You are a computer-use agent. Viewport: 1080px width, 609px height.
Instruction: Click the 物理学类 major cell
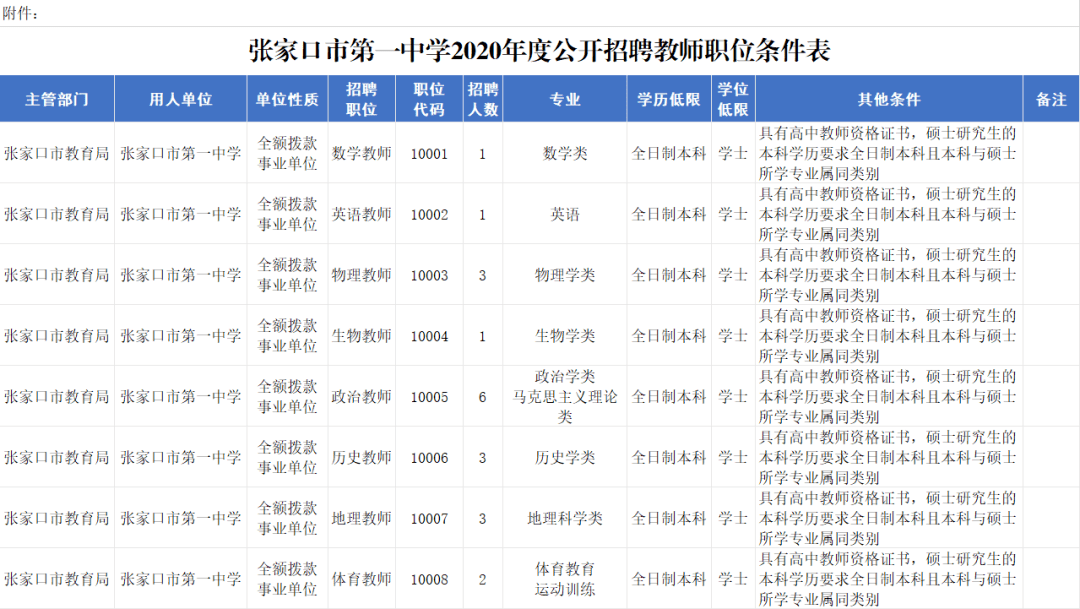[565, 275]
